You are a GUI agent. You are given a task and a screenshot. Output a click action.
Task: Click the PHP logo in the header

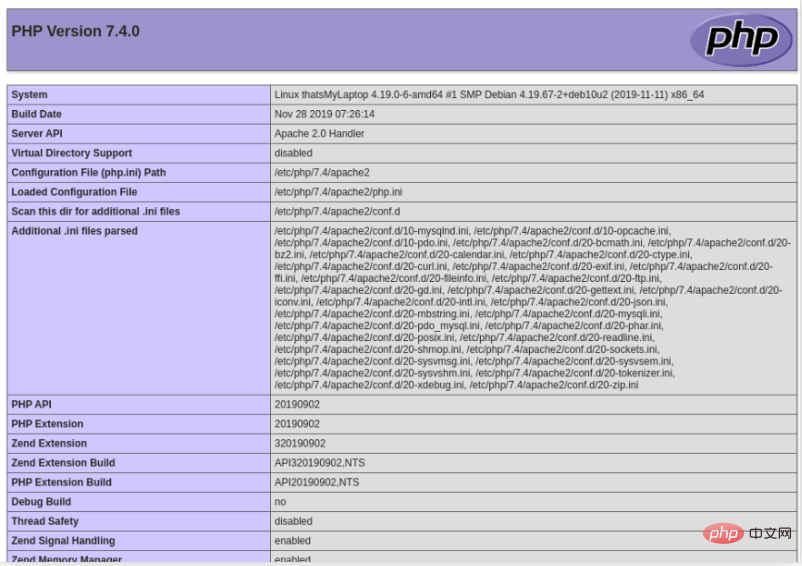742,39
